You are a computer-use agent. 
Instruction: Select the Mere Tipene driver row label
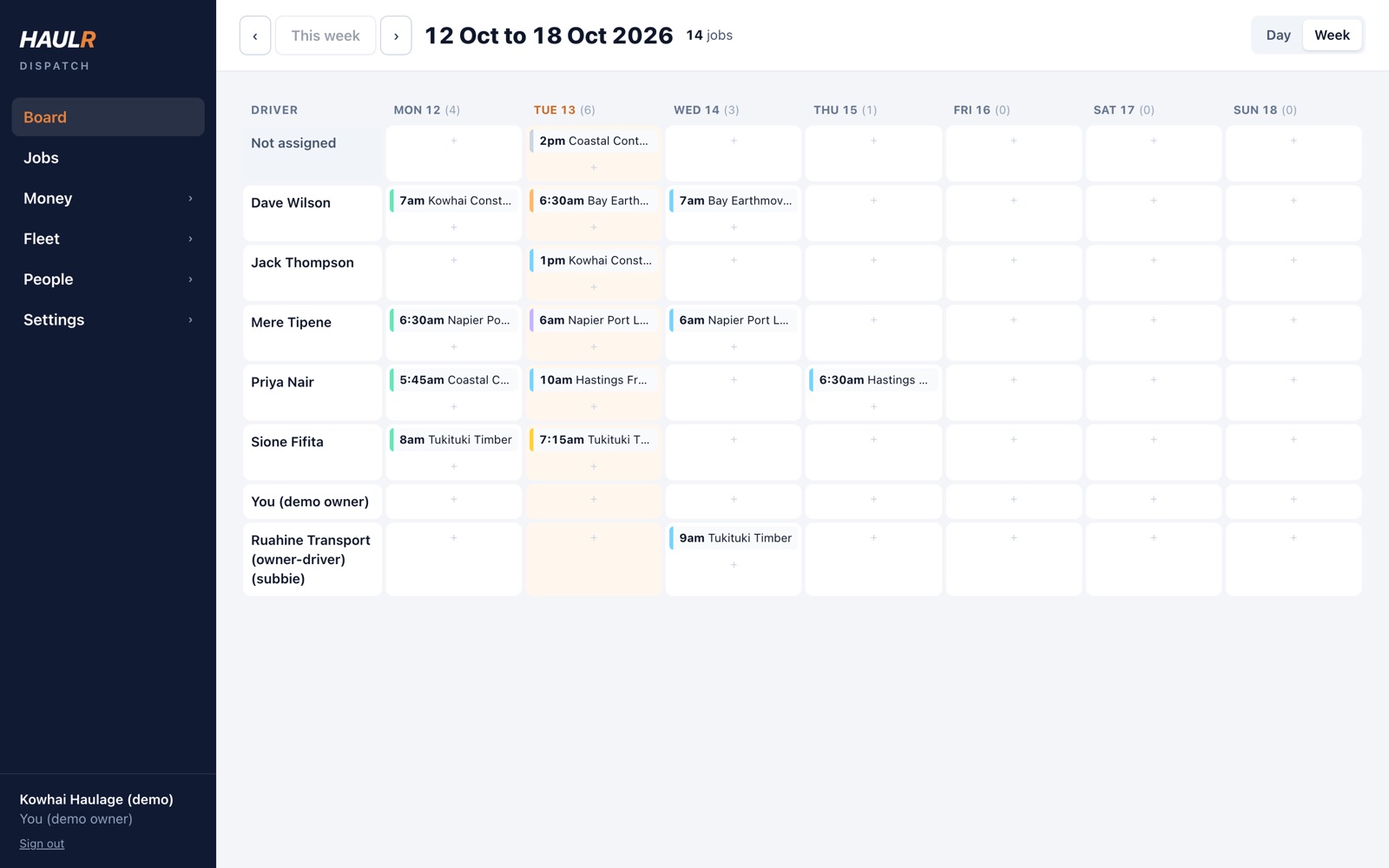click(x=291, y=323)
